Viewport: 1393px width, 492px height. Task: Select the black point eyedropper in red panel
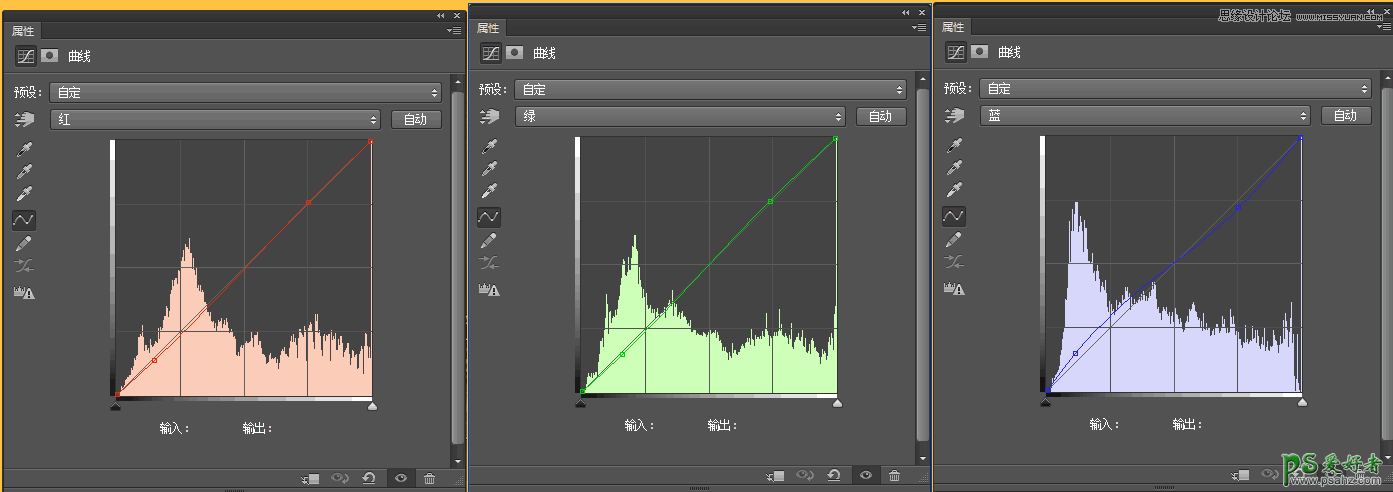tap(25, 149)
